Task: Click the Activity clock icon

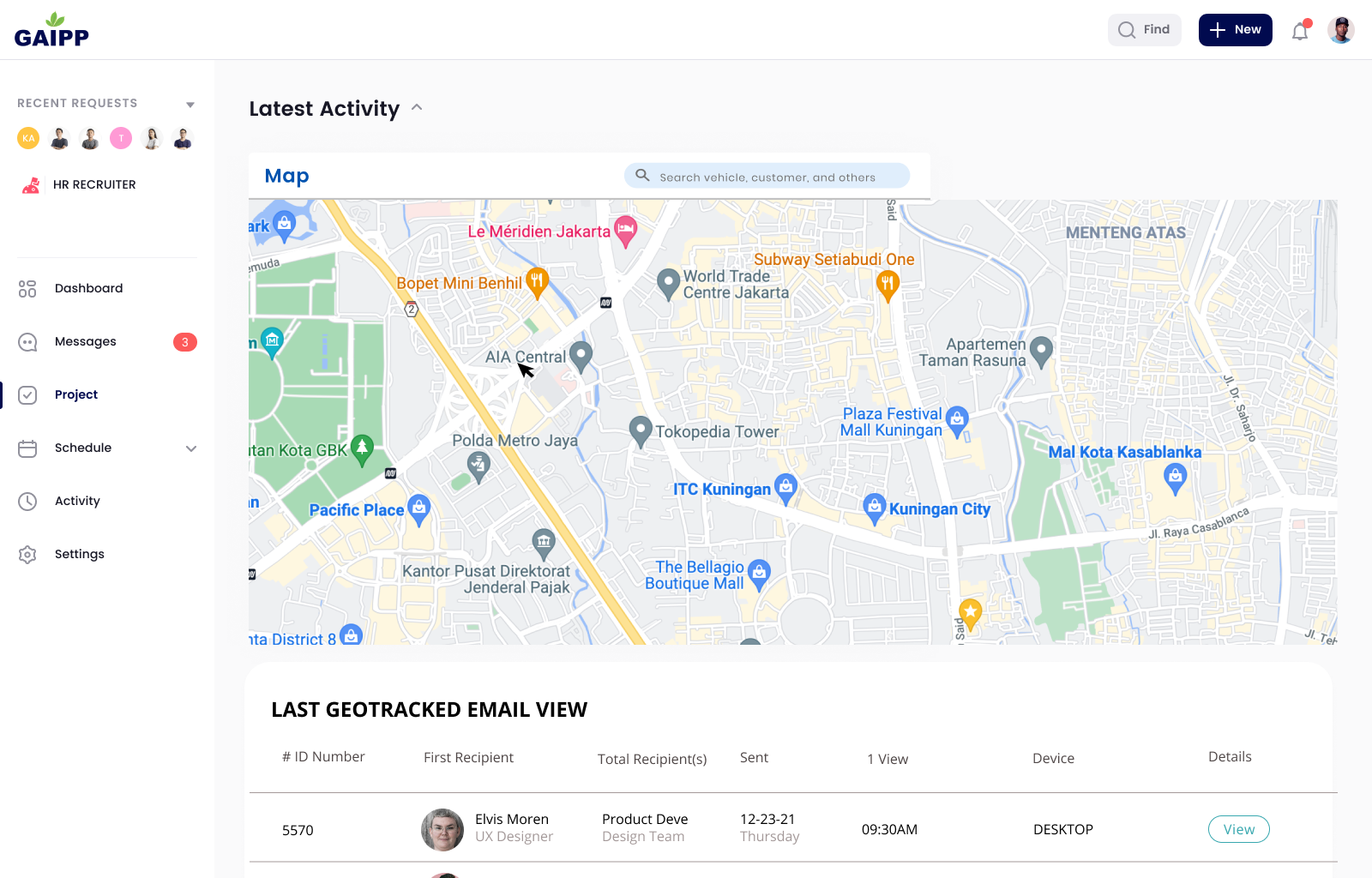Action: click(27, 502)
